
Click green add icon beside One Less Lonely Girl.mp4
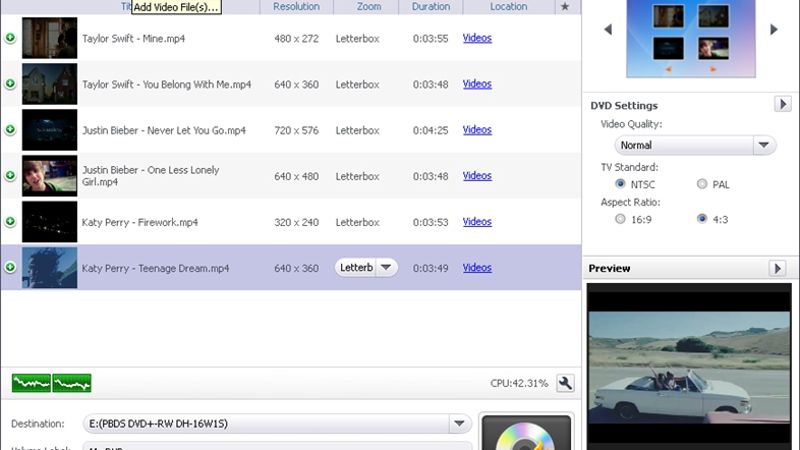click(x=10, y=176)
